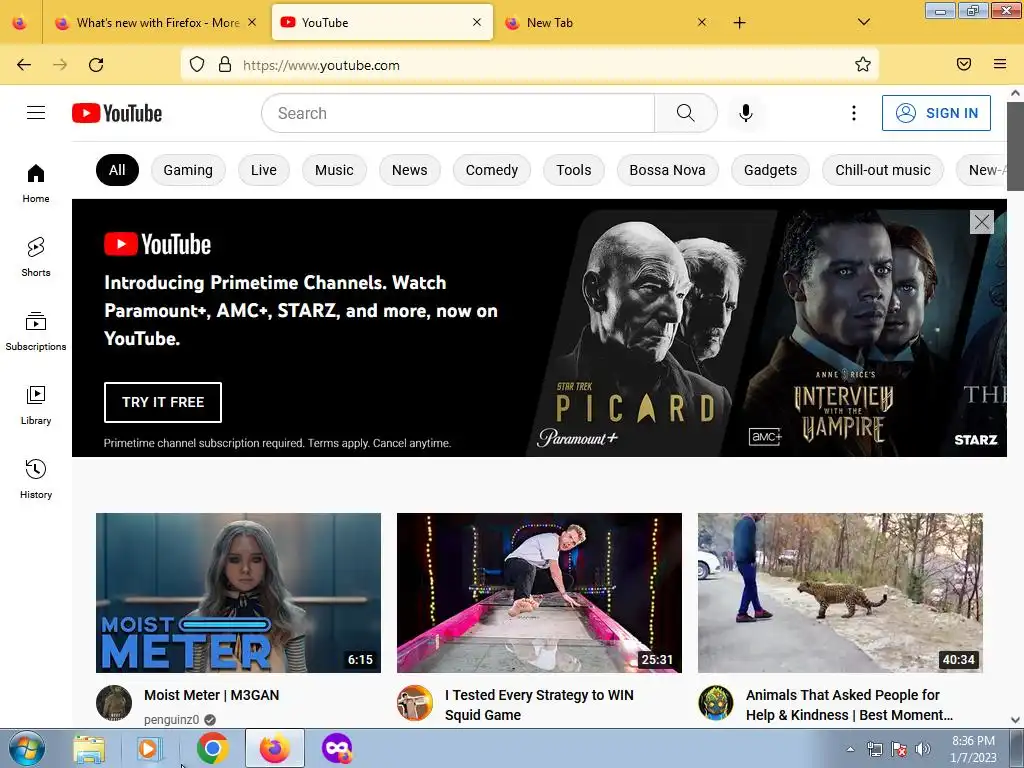Open Library in the sidebar
Screen dimensions: 1024x768
[36, 406]
